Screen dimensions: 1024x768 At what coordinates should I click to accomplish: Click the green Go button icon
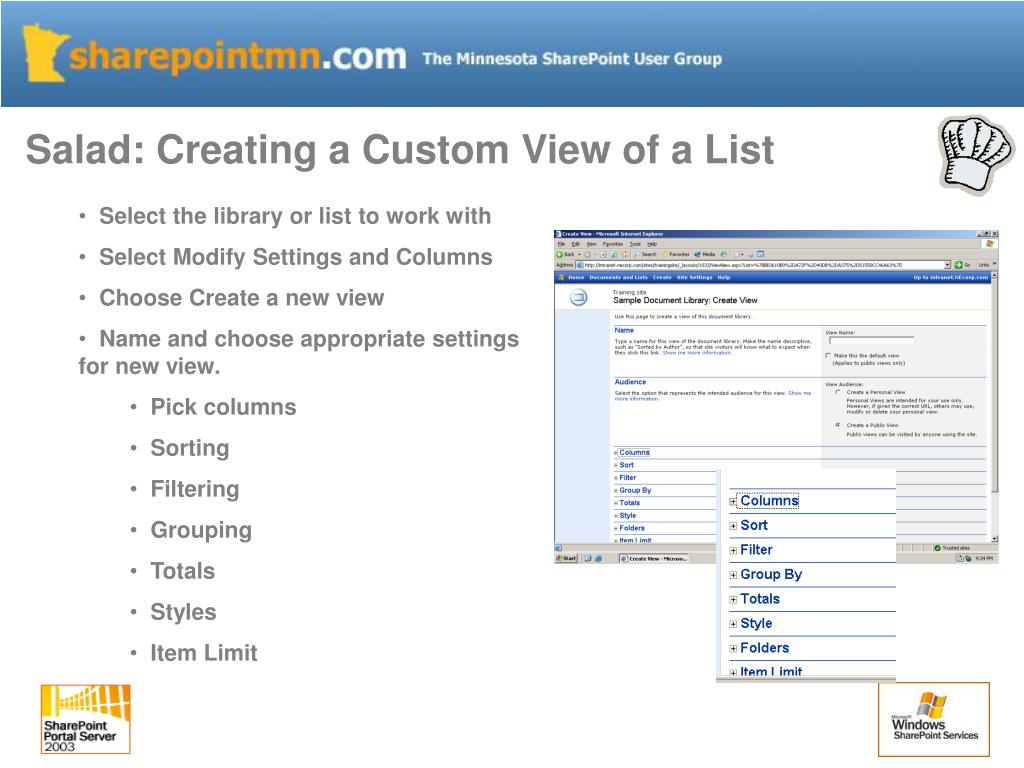[x=959, y=265]
